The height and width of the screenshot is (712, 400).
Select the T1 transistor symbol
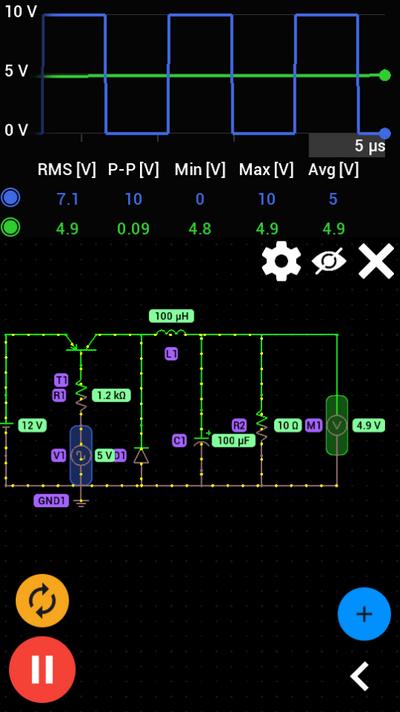point(81,344)
